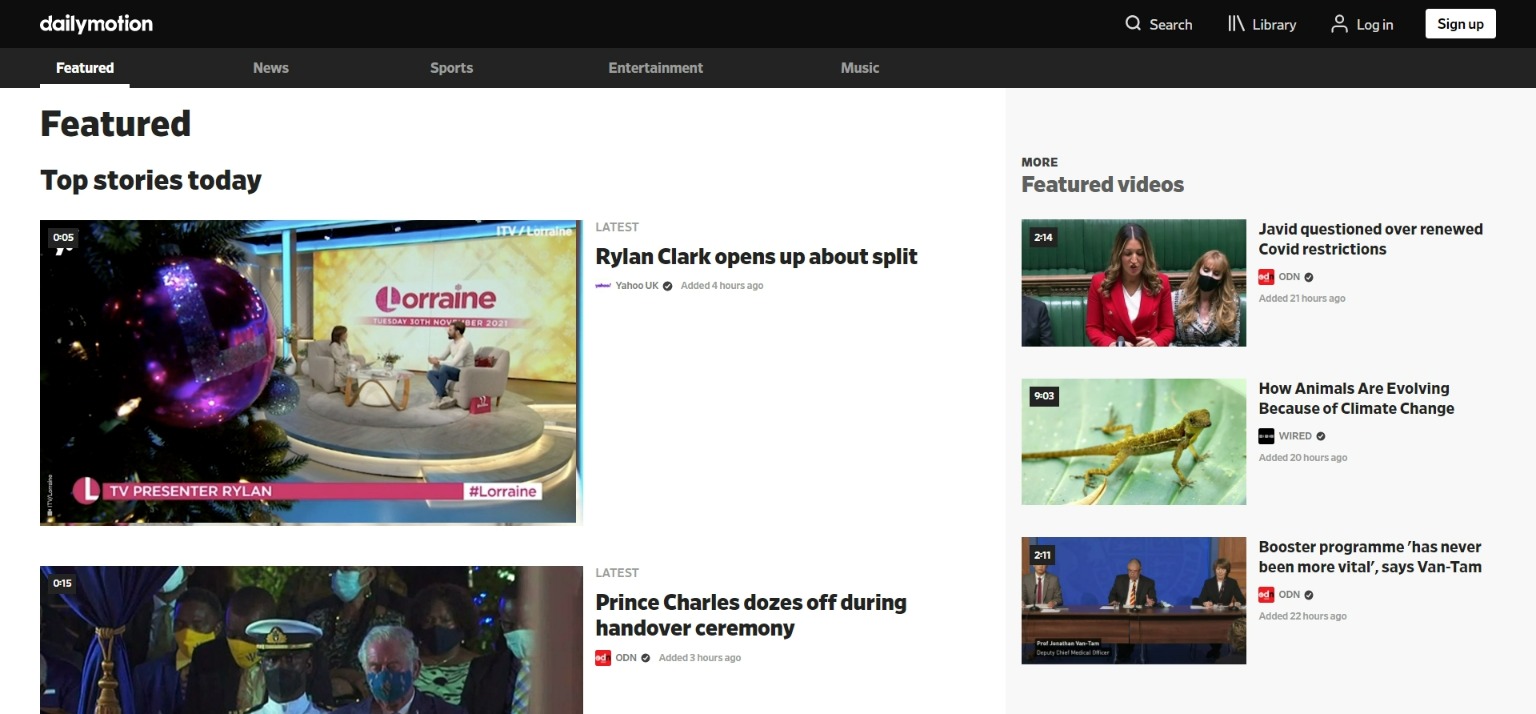
Task: Click the WIRED channel logo
Action: coord(1266,436)
